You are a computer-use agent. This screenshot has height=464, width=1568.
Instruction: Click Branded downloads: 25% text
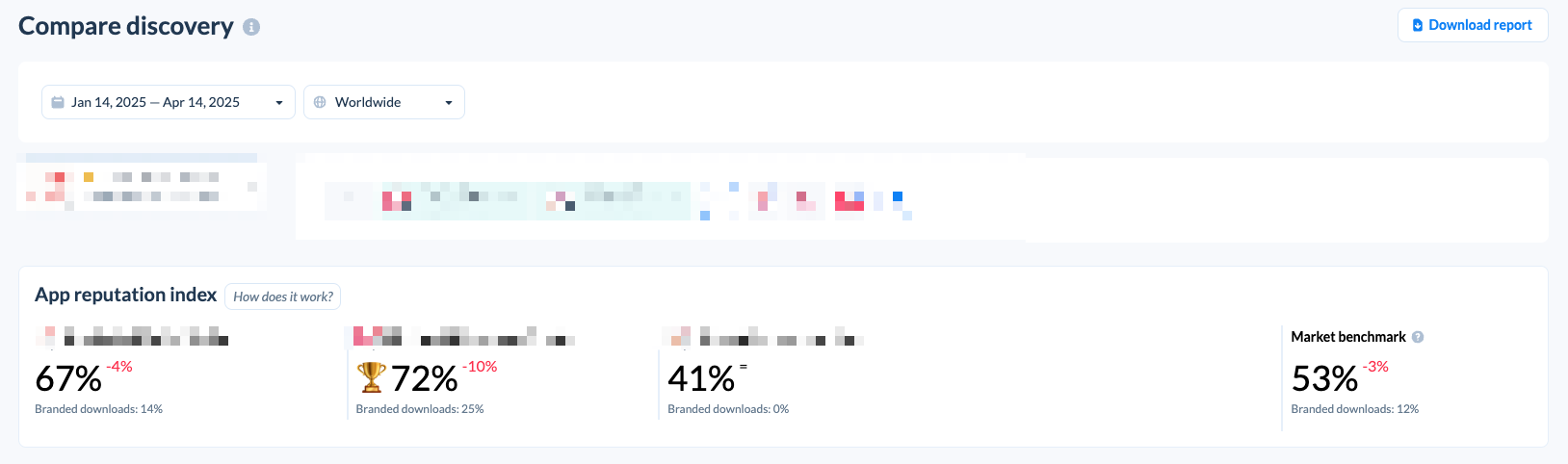420,409
